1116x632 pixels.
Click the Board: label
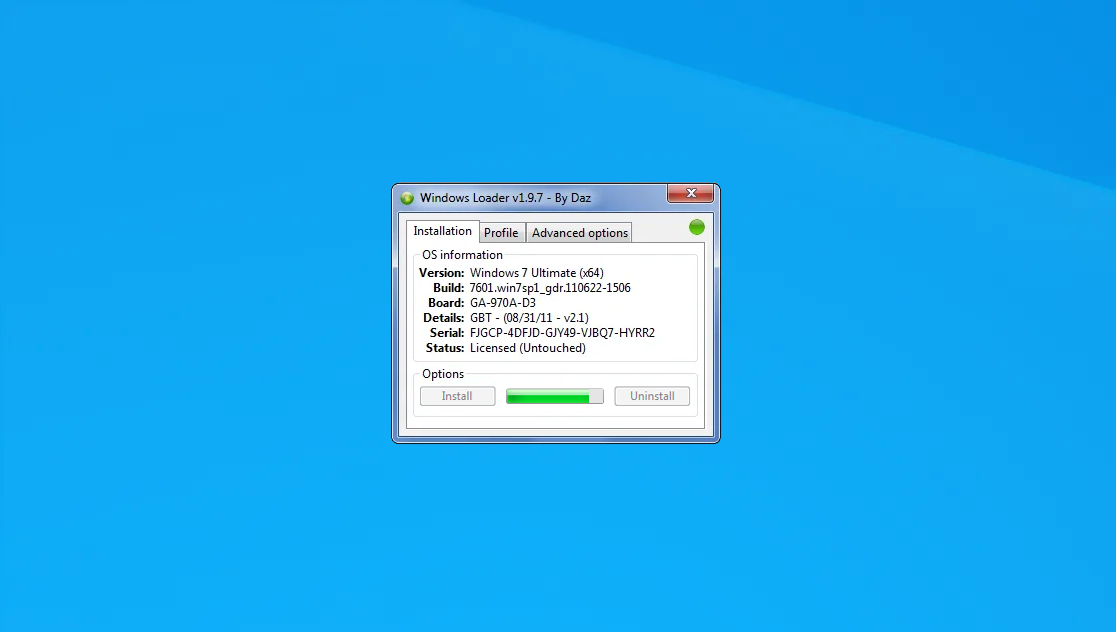tap(446, 302)
